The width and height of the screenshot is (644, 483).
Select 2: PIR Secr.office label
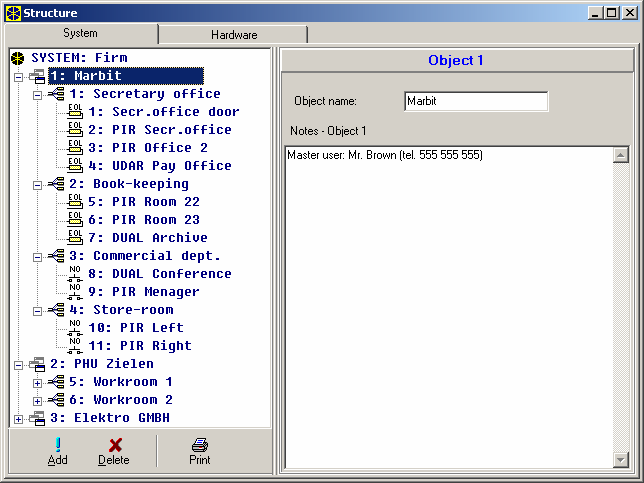pyautogui.click(x=160, y=130)
